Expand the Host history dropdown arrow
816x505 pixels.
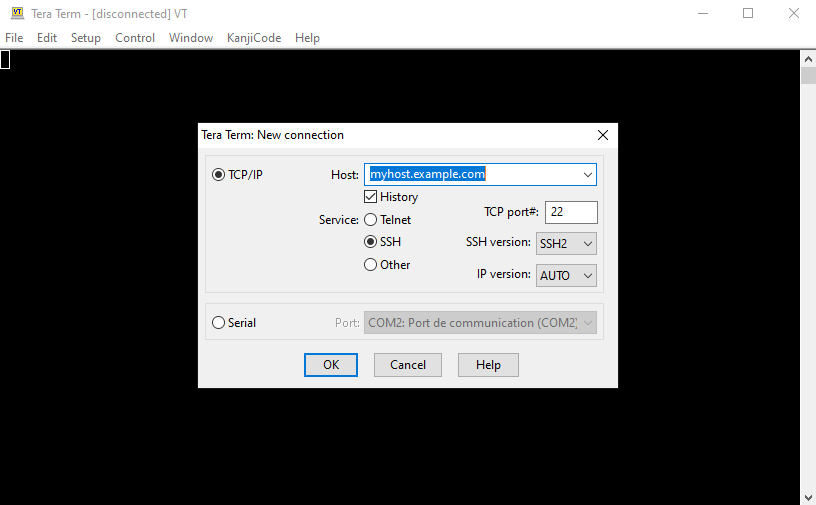coord(588,175)
